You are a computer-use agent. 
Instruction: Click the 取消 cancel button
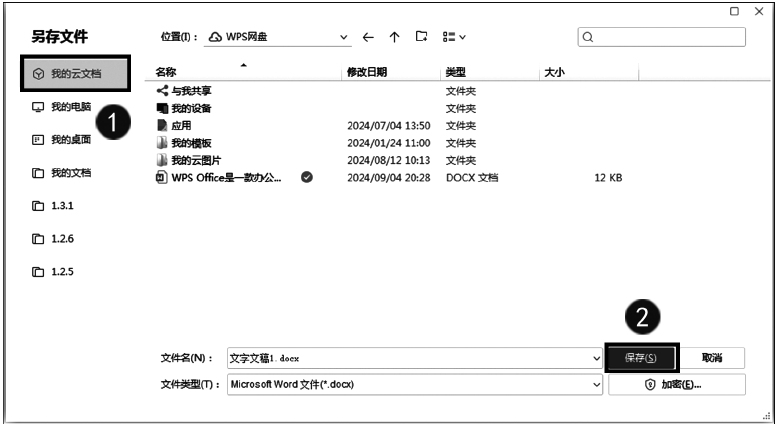712,358
